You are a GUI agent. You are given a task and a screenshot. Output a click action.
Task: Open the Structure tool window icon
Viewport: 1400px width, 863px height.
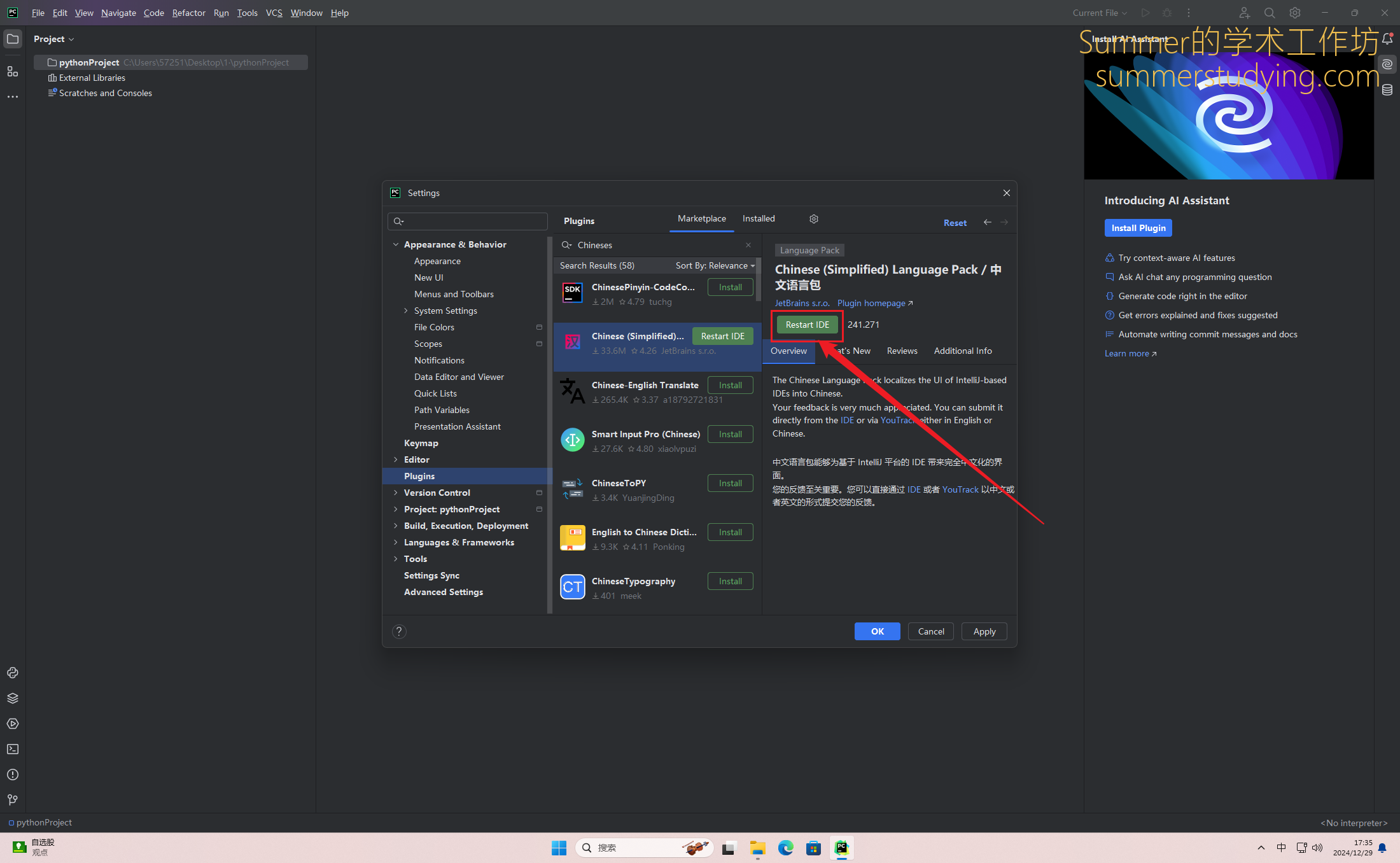[x=13, y=71]
